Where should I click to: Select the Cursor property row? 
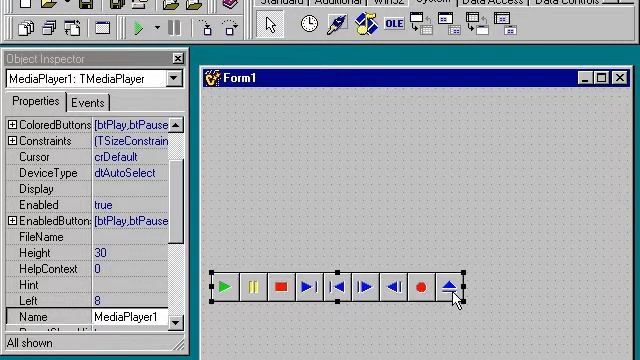tap(87, 157)
